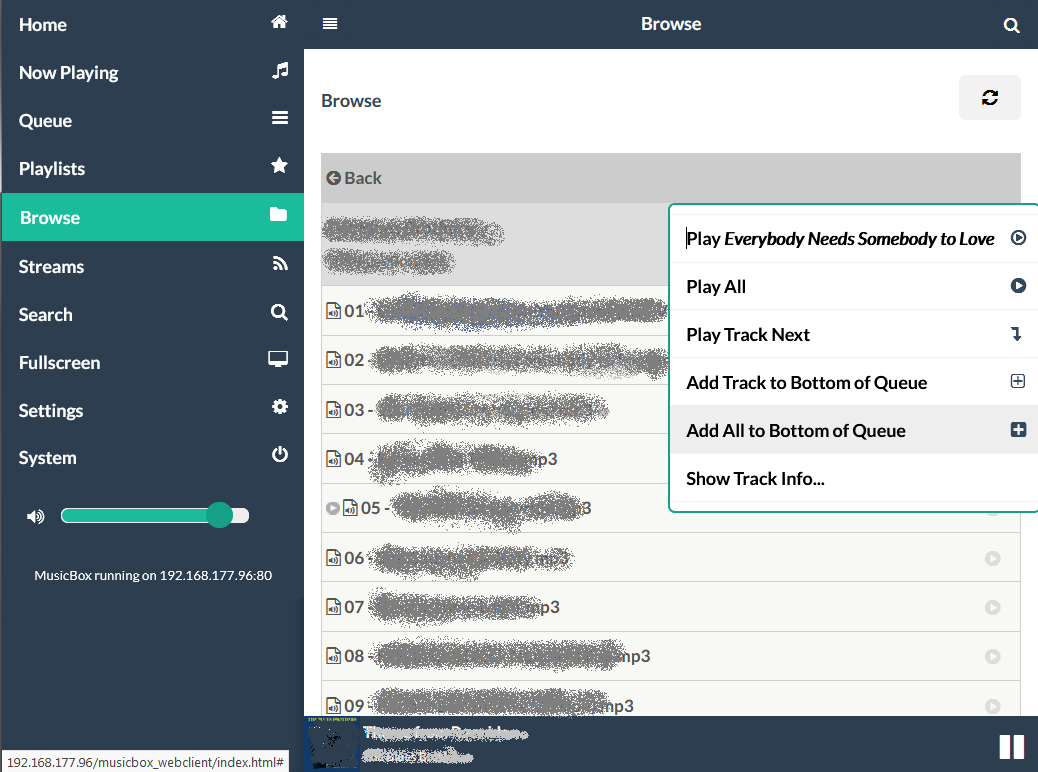This screenshot has height=772, width=1038.
Task: Click the arrow icon beside Play Track Next
Action: click(x=1017, y=334)
